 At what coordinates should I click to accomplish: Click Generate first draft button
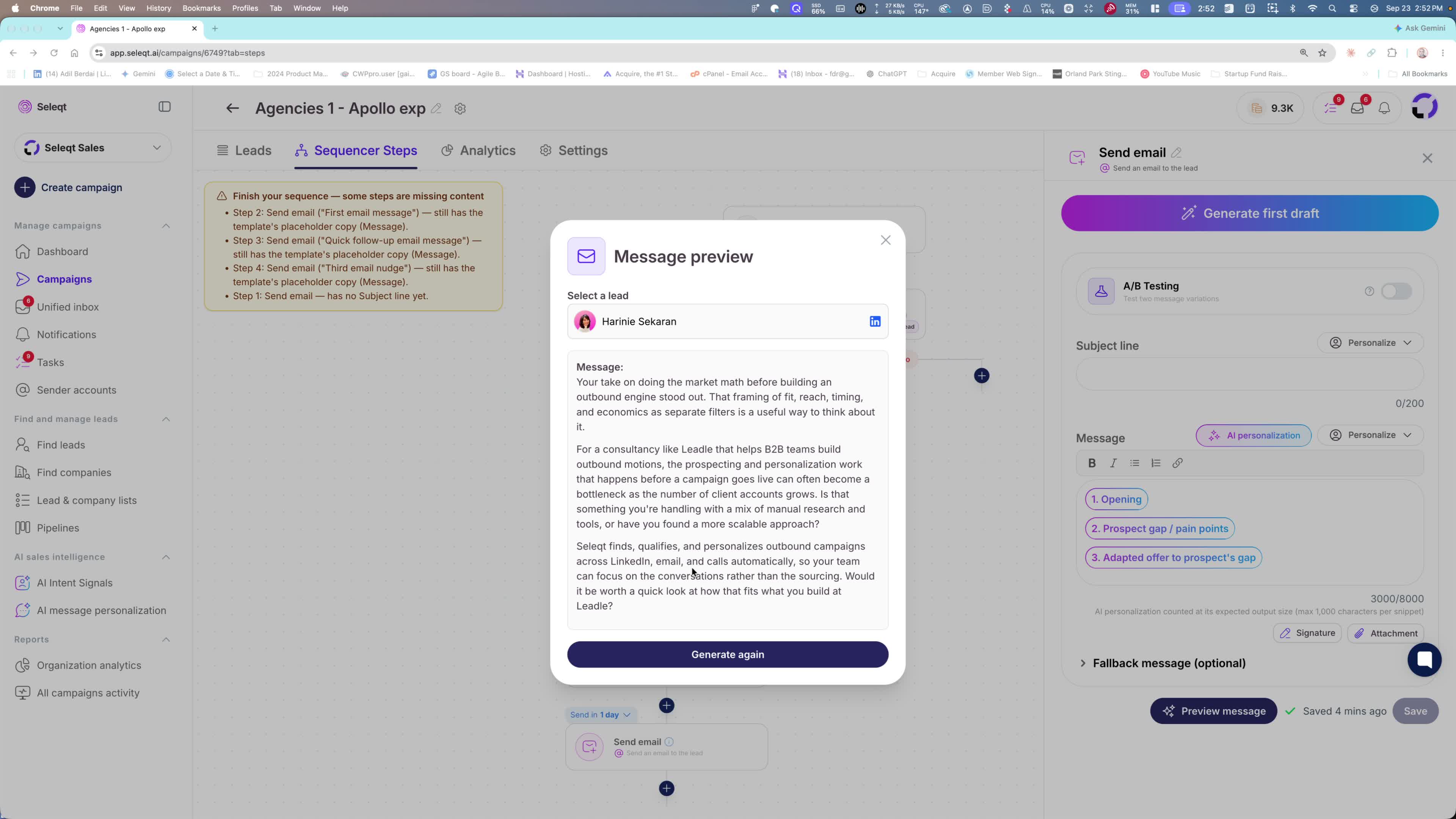coord(1250,213)
